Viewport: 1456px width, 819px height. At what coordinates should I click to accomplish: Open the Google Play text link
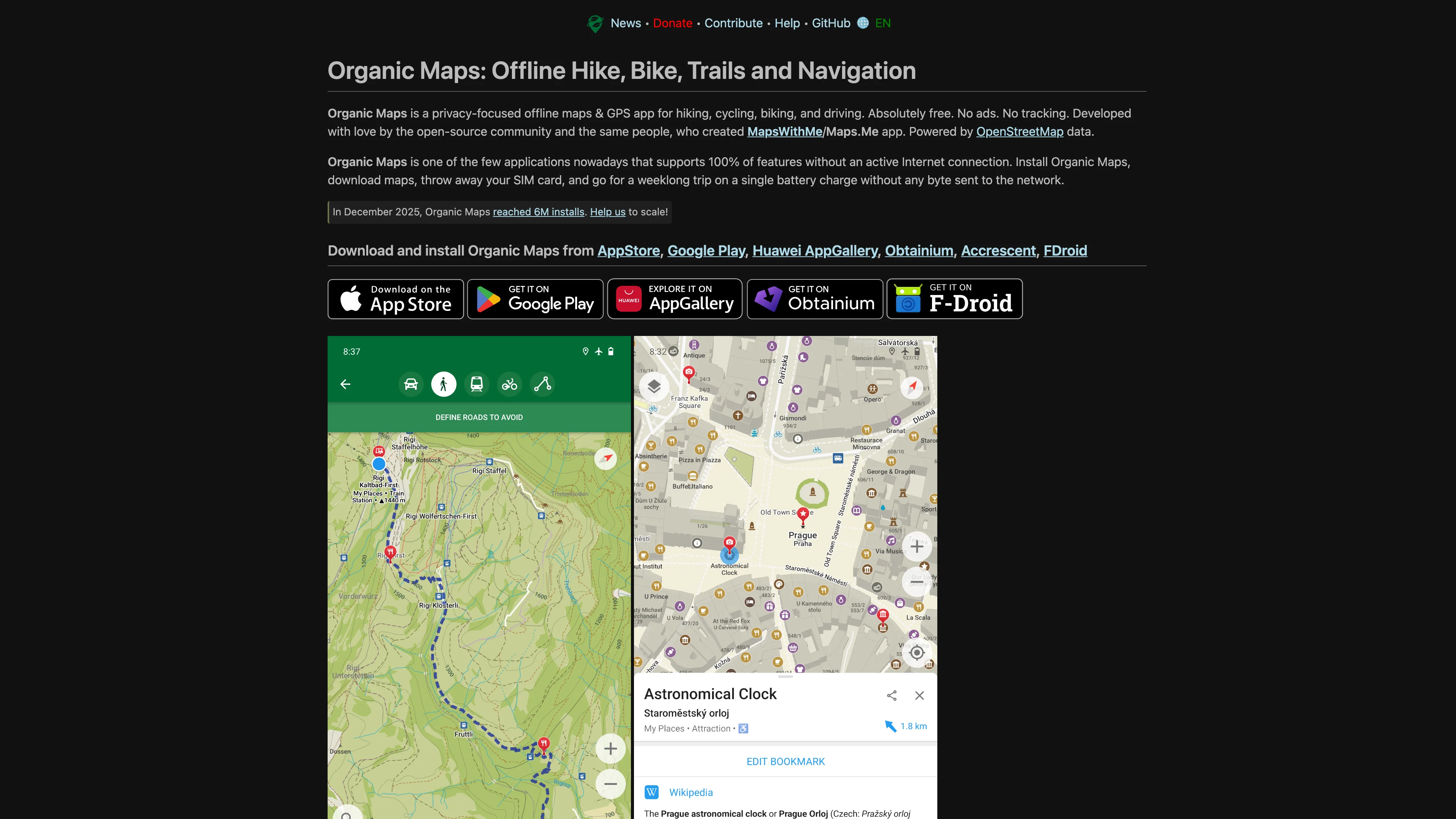706,251
